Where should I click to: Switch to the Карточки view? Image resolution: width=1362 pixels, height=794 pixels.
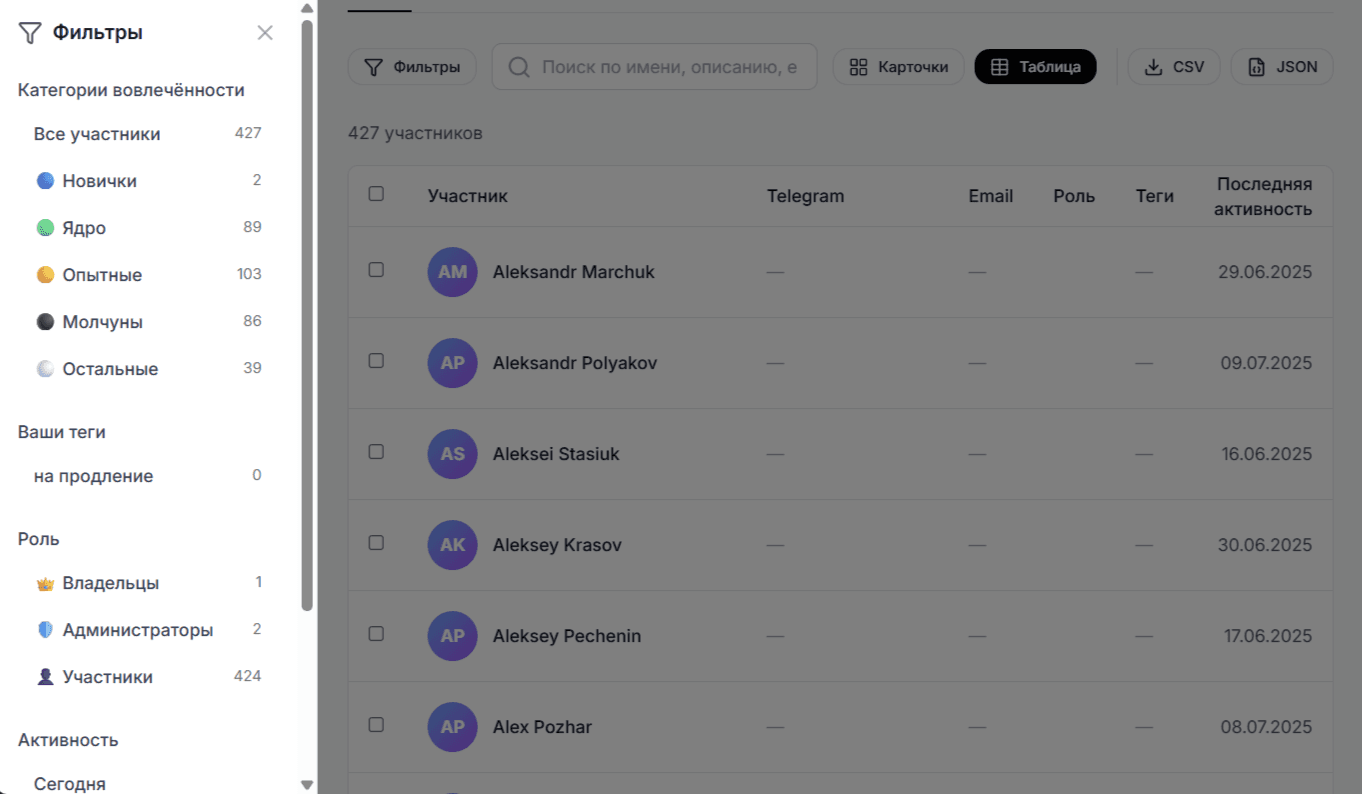[898, 67]
